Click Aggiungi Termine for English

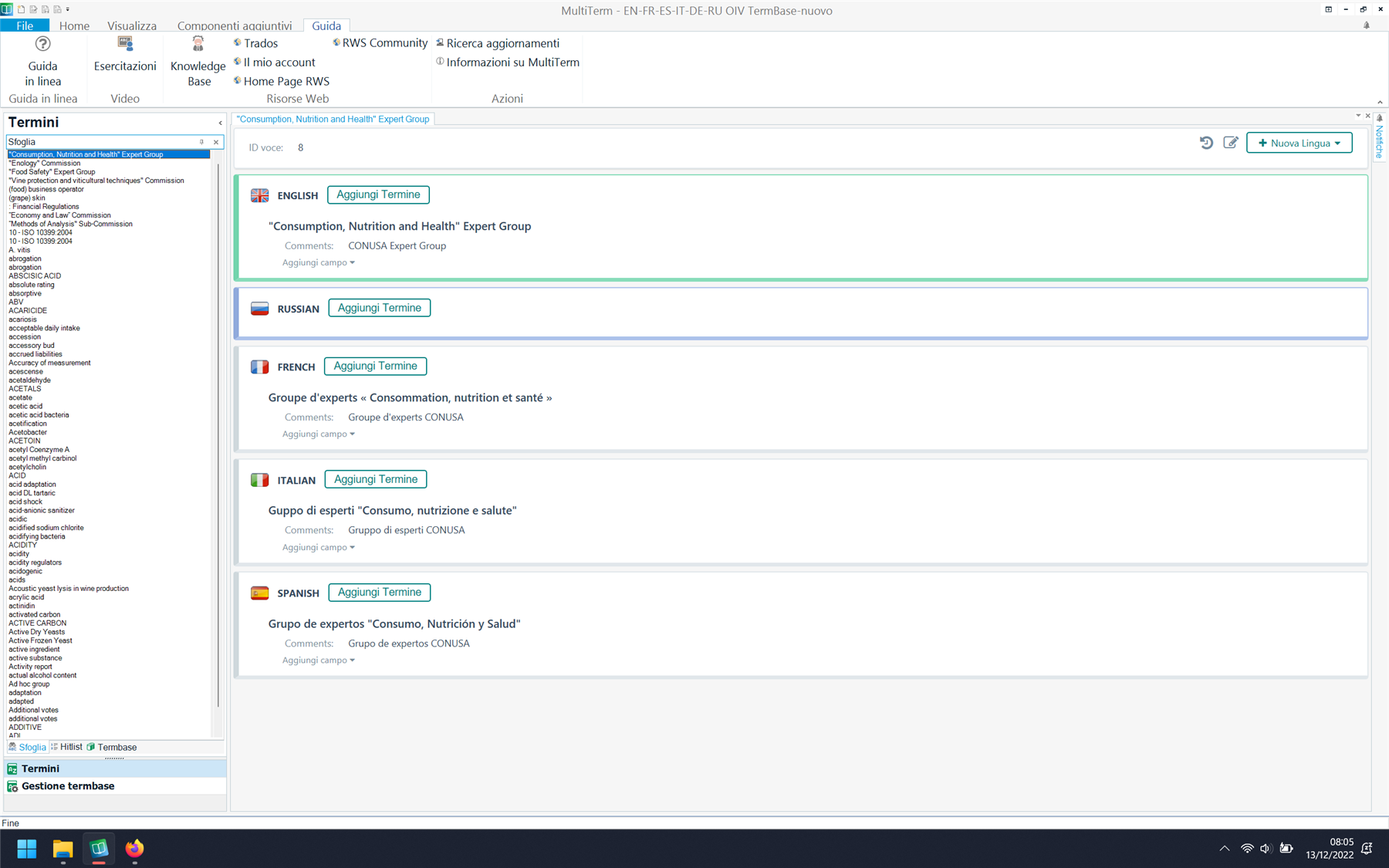coord(378,194)
